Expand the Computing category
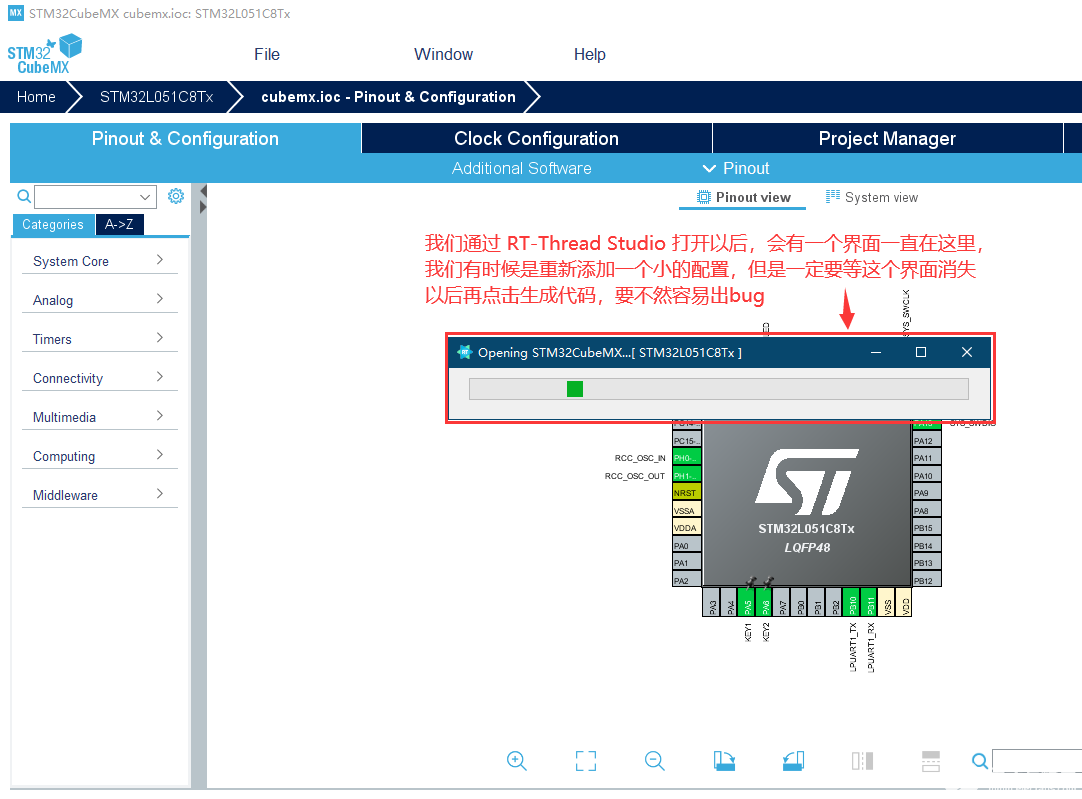The height and width of the screenshot is (799, 1082). tap(100, 456)
